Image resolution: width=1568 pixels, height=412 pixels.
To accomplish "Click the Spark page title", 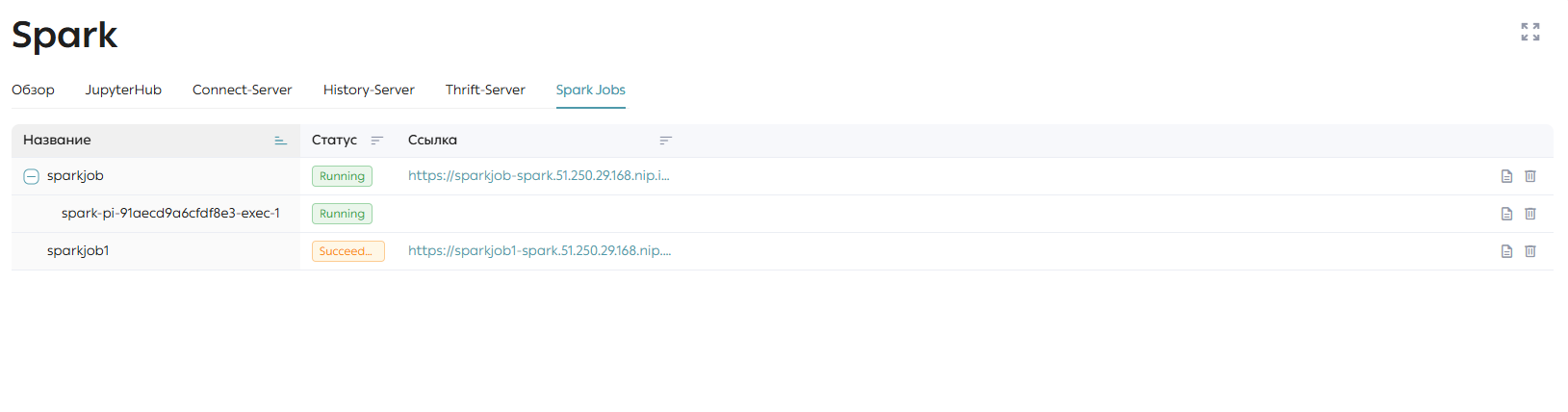I will tap(64, 36).
